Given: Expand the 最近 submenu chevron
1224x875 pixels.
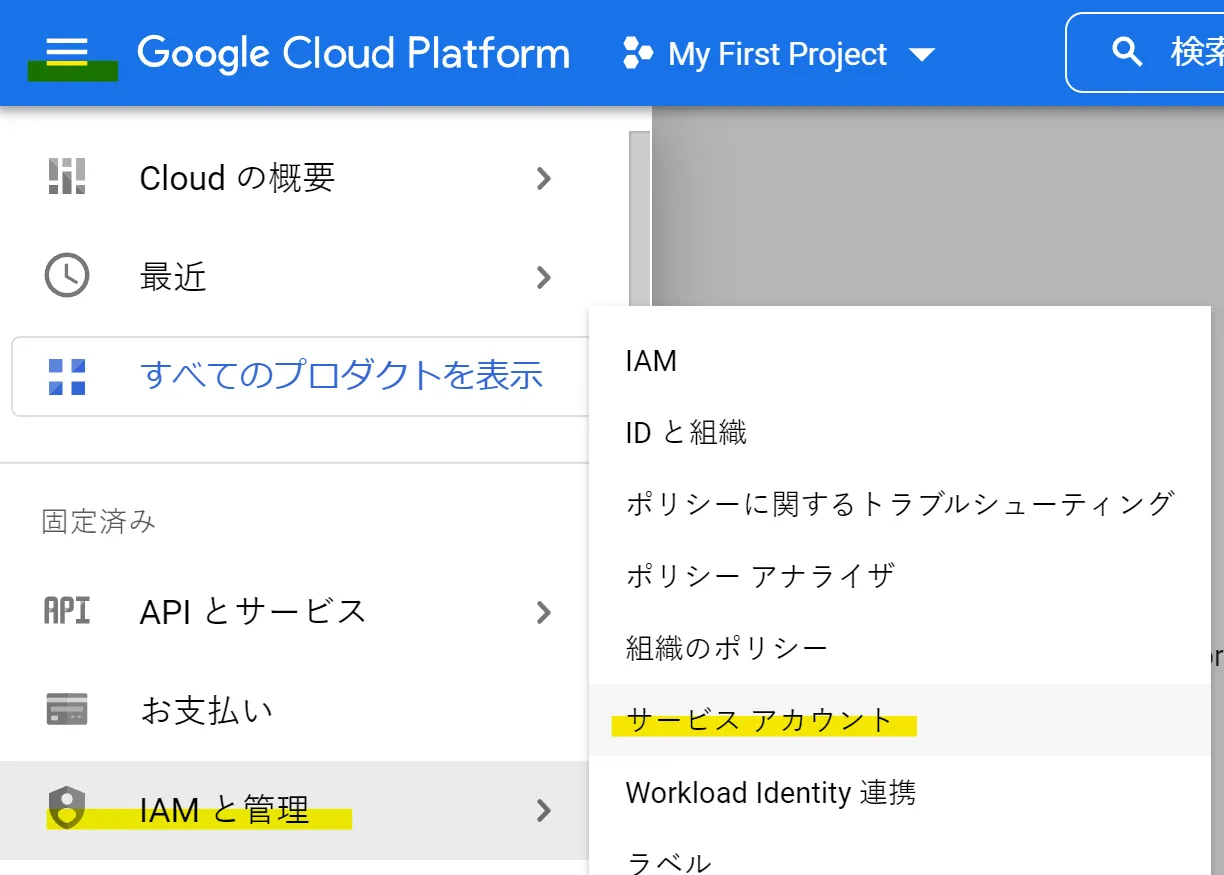Looking at the screenshot, I should click(543, 277).
